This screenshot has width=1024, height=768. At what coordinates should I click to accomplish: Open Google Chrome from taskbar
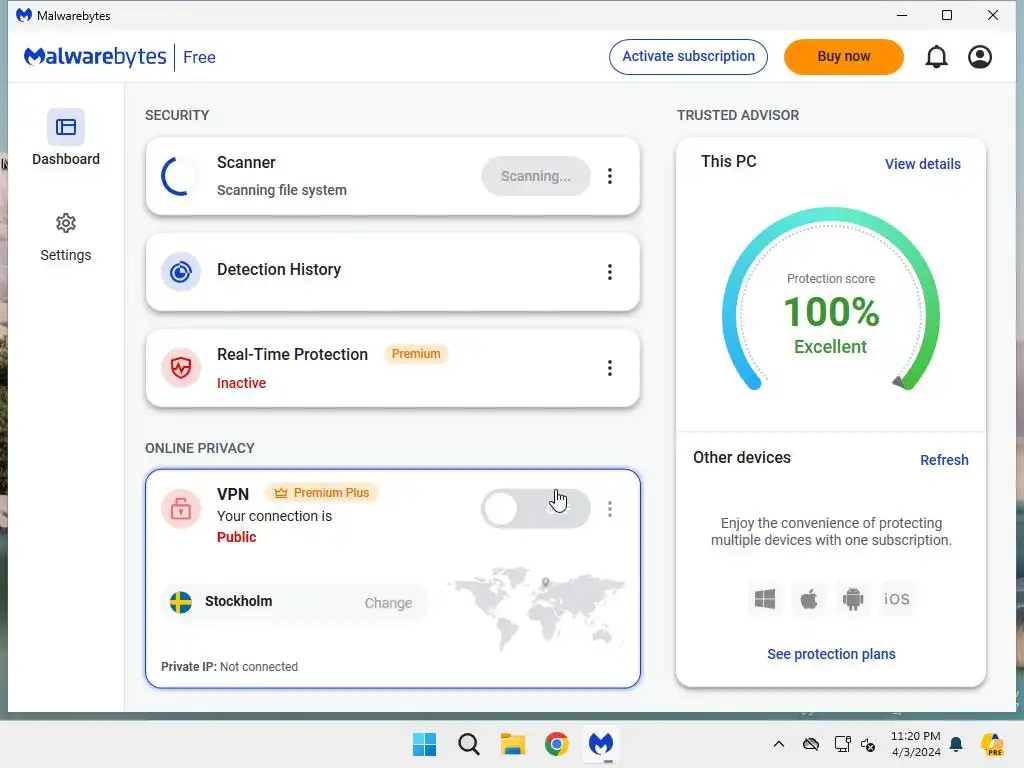[557, 744]
